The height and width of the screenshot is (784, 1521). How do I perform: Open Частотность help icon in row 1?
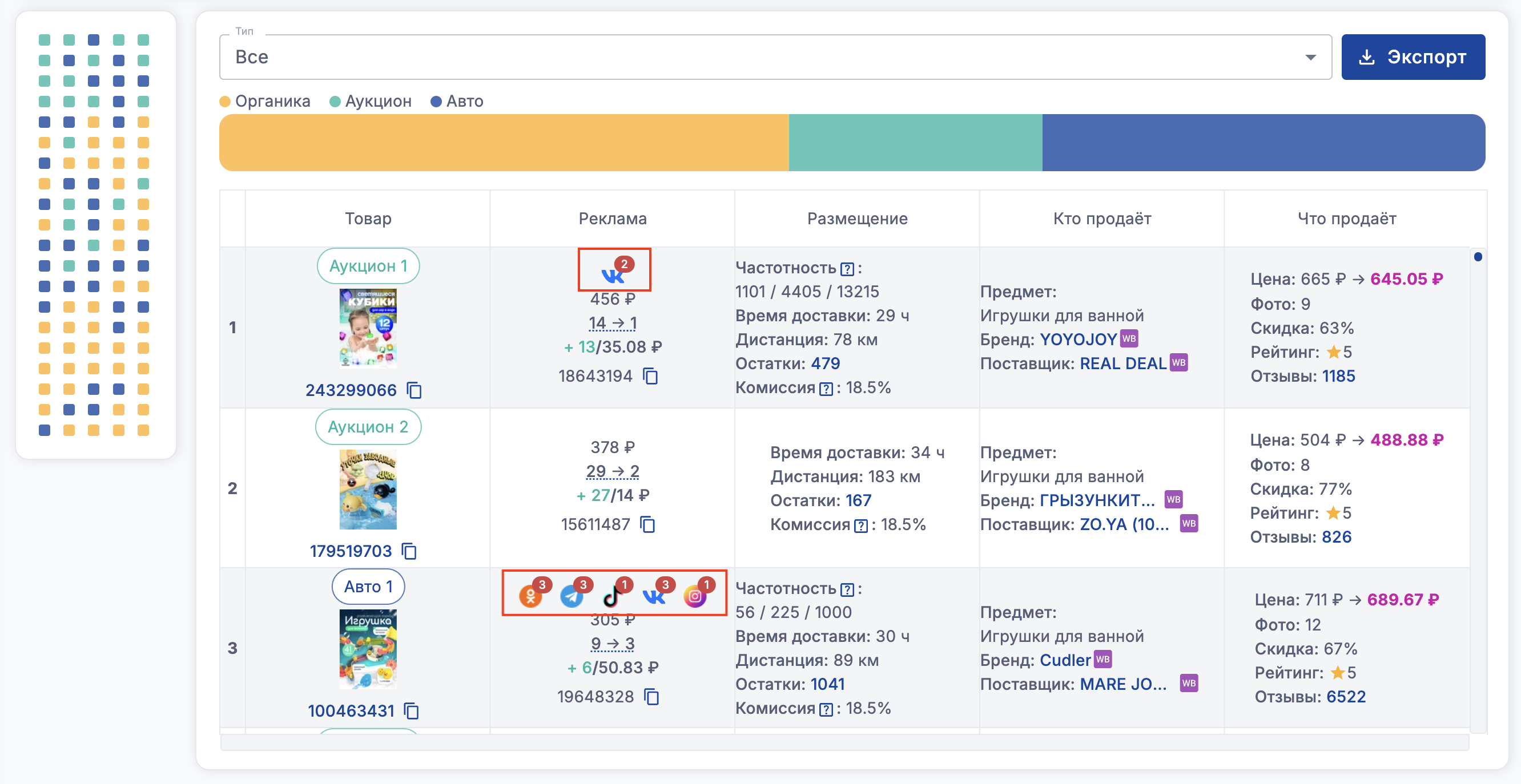(x=847, y=269)
